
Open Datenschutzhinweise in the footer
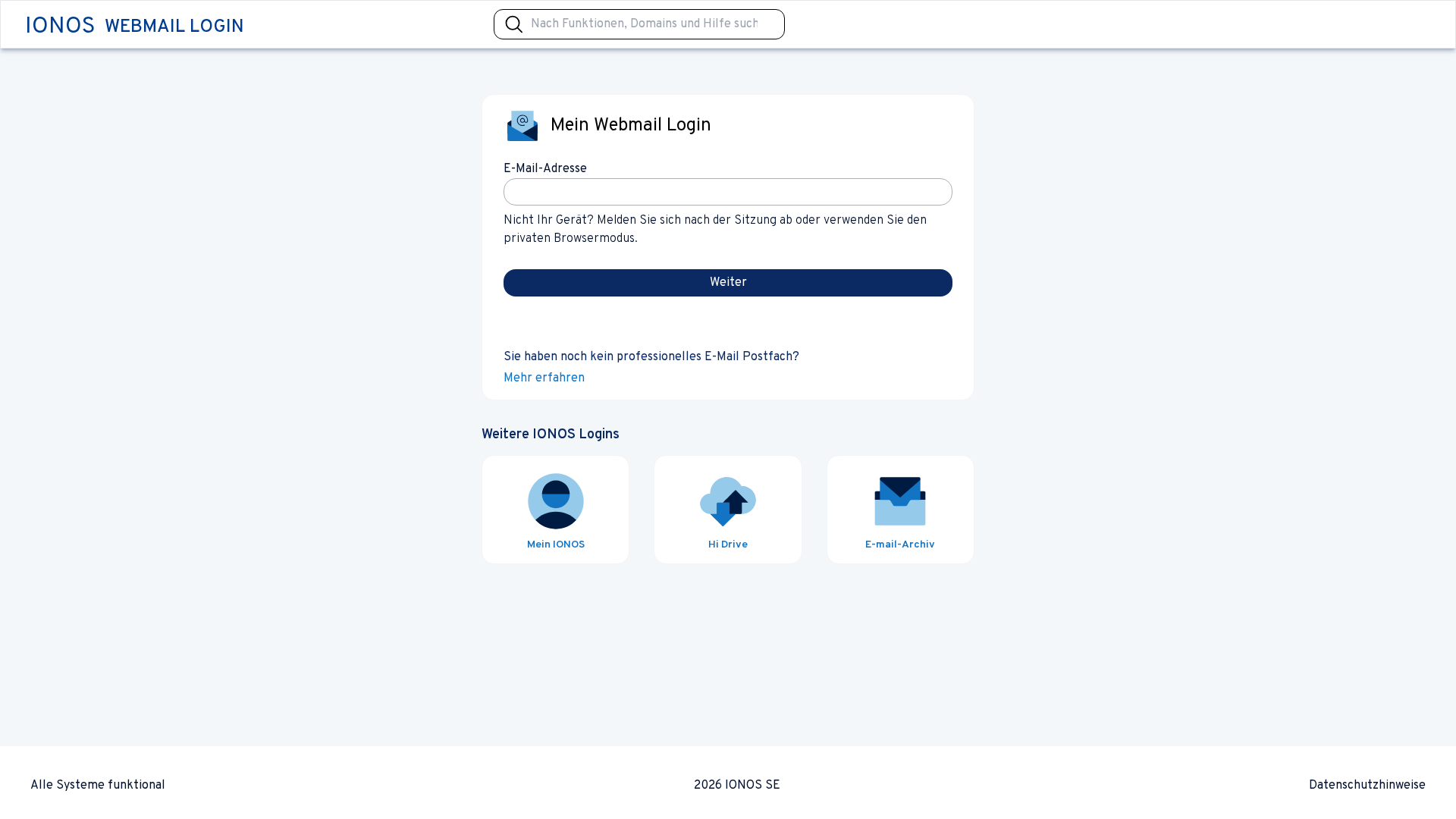point(1367,785)
